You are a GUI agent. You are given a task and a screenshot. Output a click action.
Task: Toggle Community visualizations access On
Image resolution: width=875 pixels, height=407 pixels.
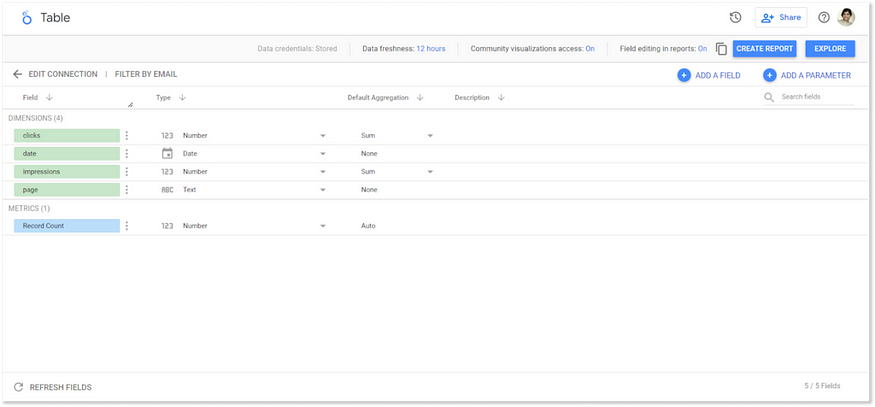[x=590, y=48]
